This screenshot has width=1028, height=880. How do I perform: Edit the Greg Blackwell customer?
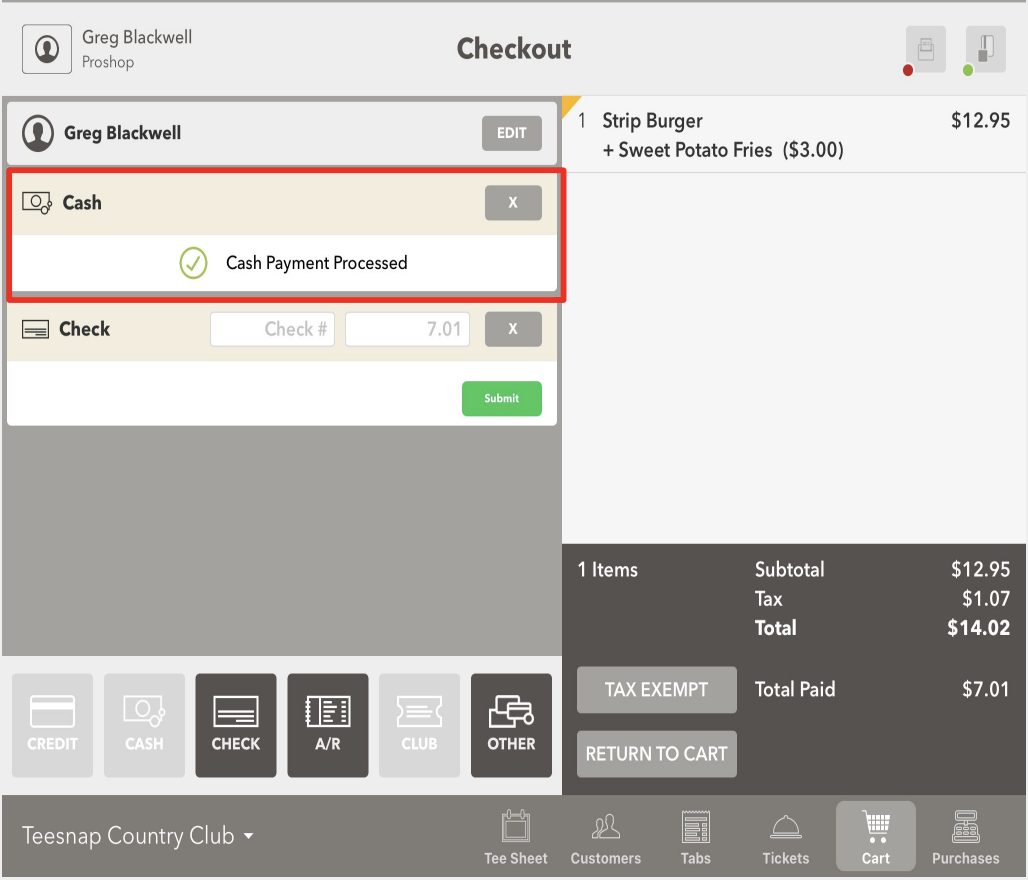(x=511, y=132)
